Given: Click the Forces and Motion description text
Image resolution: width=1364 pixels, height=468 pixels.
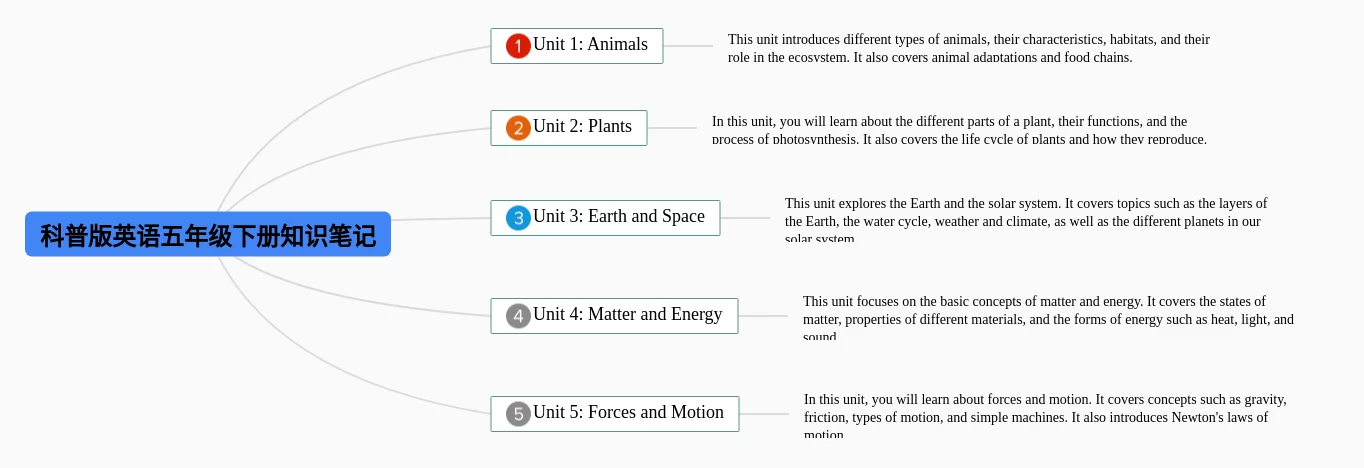Looking at the screenshot, I should [1046, 416].
